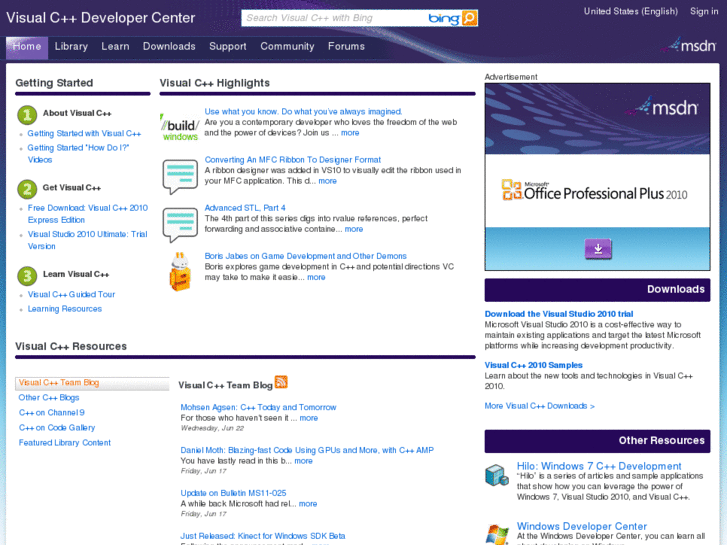Open Mohsen Agsen: C++ Today and Tomorrow post
The width and height of the screenshot is (727, 545).
coord(258,407)
